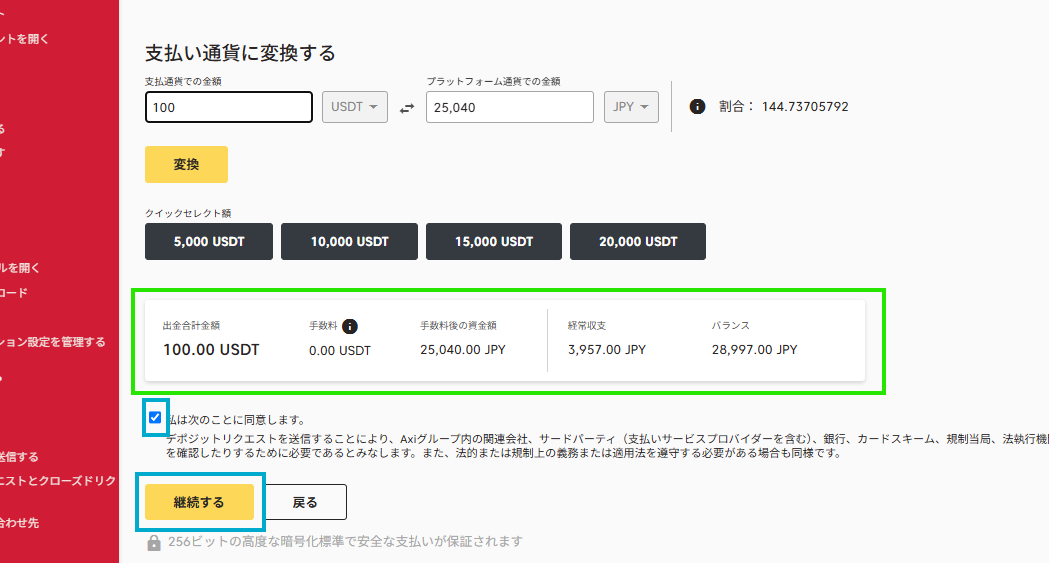This screenshot has width=1049, height=563.
Task: Open the sidebar item ending in ョン設定を管理する
Action: click(53, 342)
